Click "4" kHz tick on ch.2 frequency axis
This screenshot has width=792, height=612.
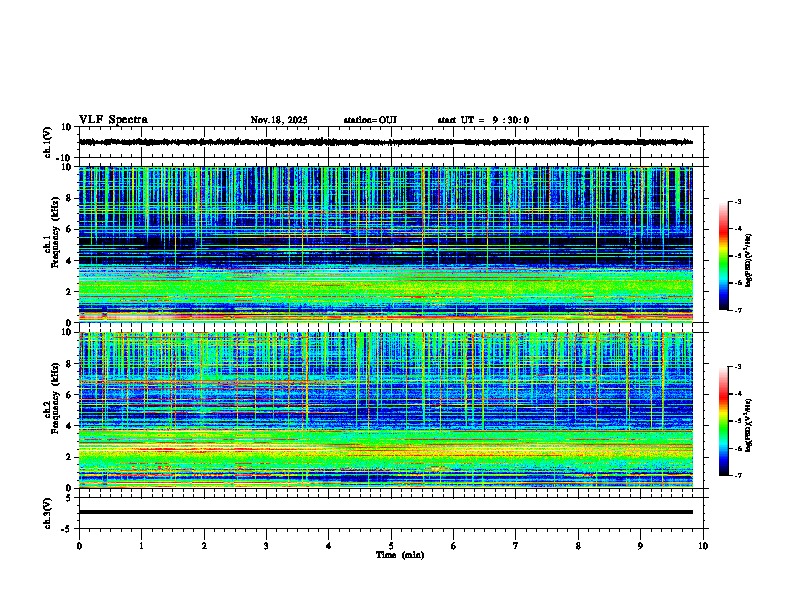point(70,426)
